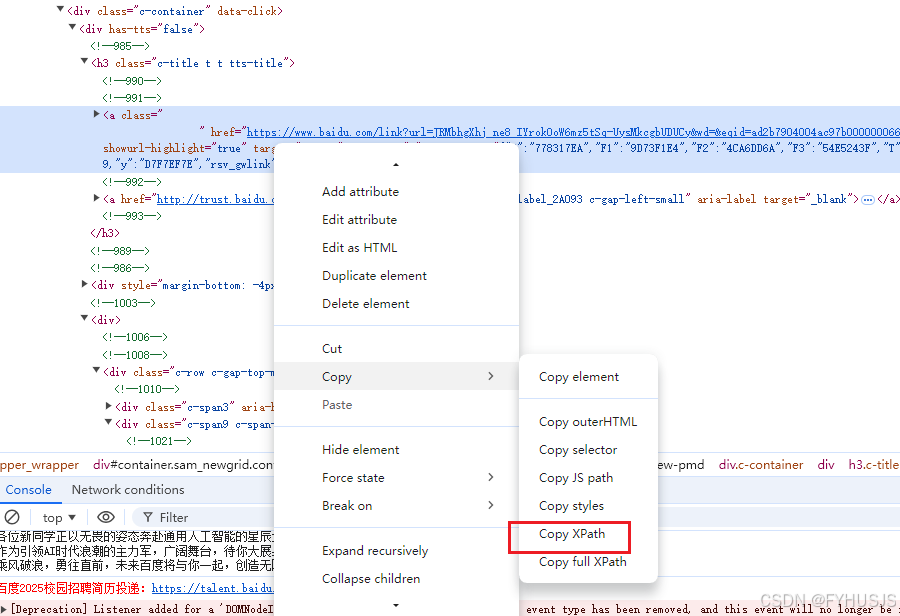Collapse the div c-row c-gap-top node
The height and width of the screenshot is (616, 900).
pos(96,370)
